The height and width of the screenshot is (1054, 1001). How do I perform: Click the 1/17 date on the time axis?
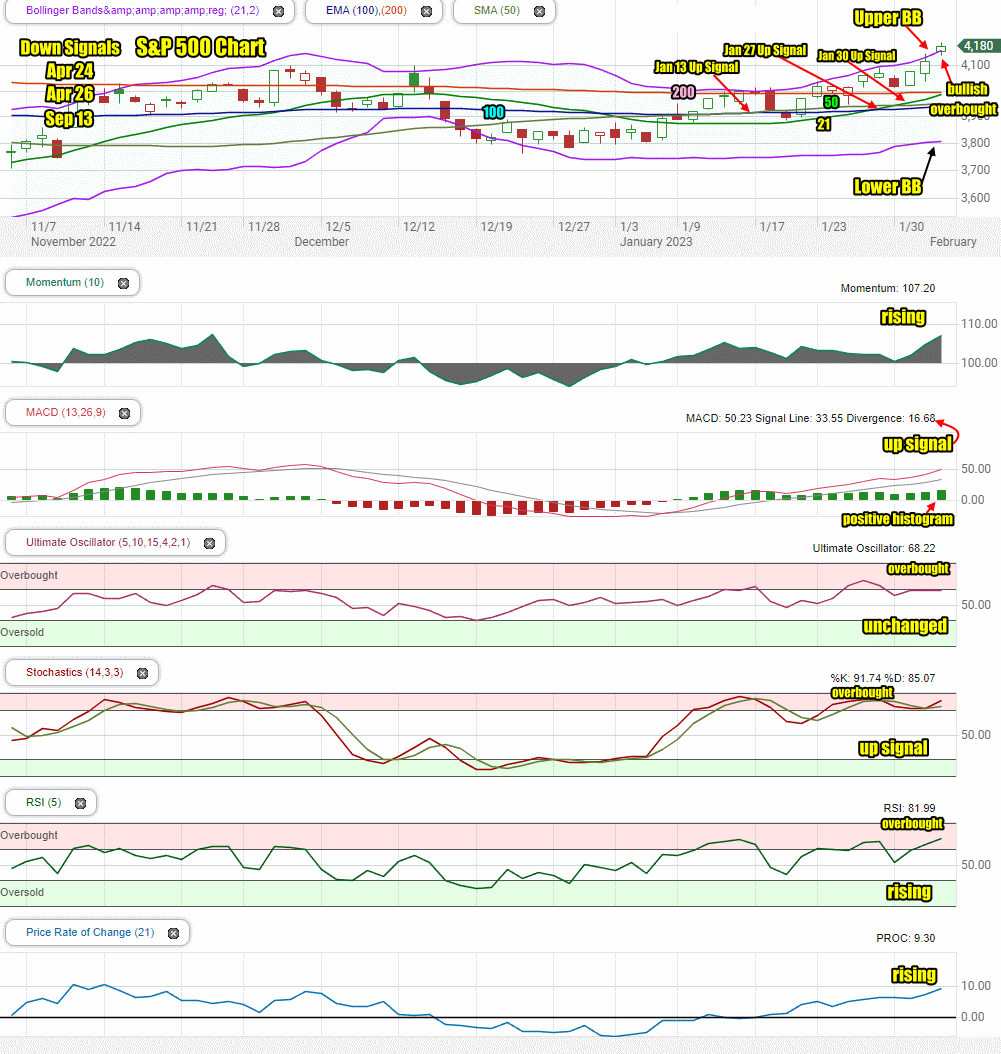(772, 227)
